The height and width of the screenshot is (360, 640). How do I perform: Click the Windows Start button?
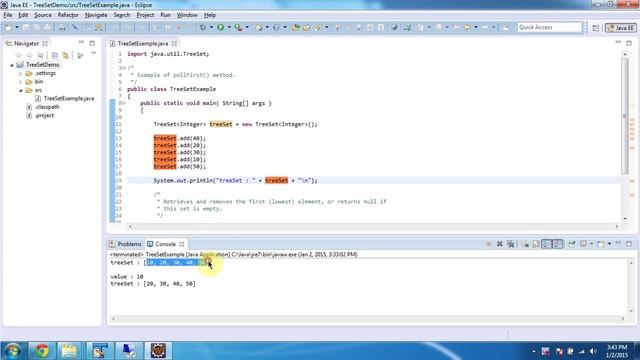coord(13,351)
